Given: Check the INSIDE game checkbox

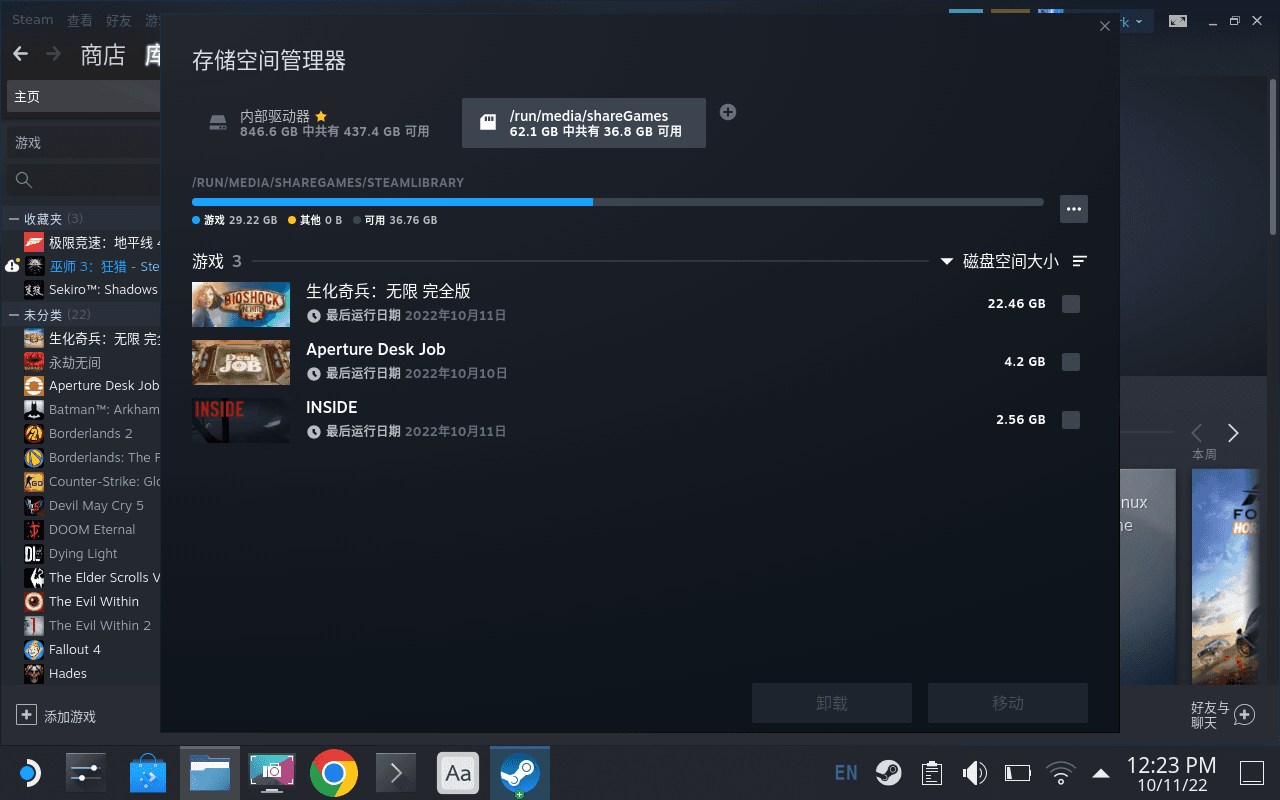Looking at the screenshot, I should [1071, 420].
